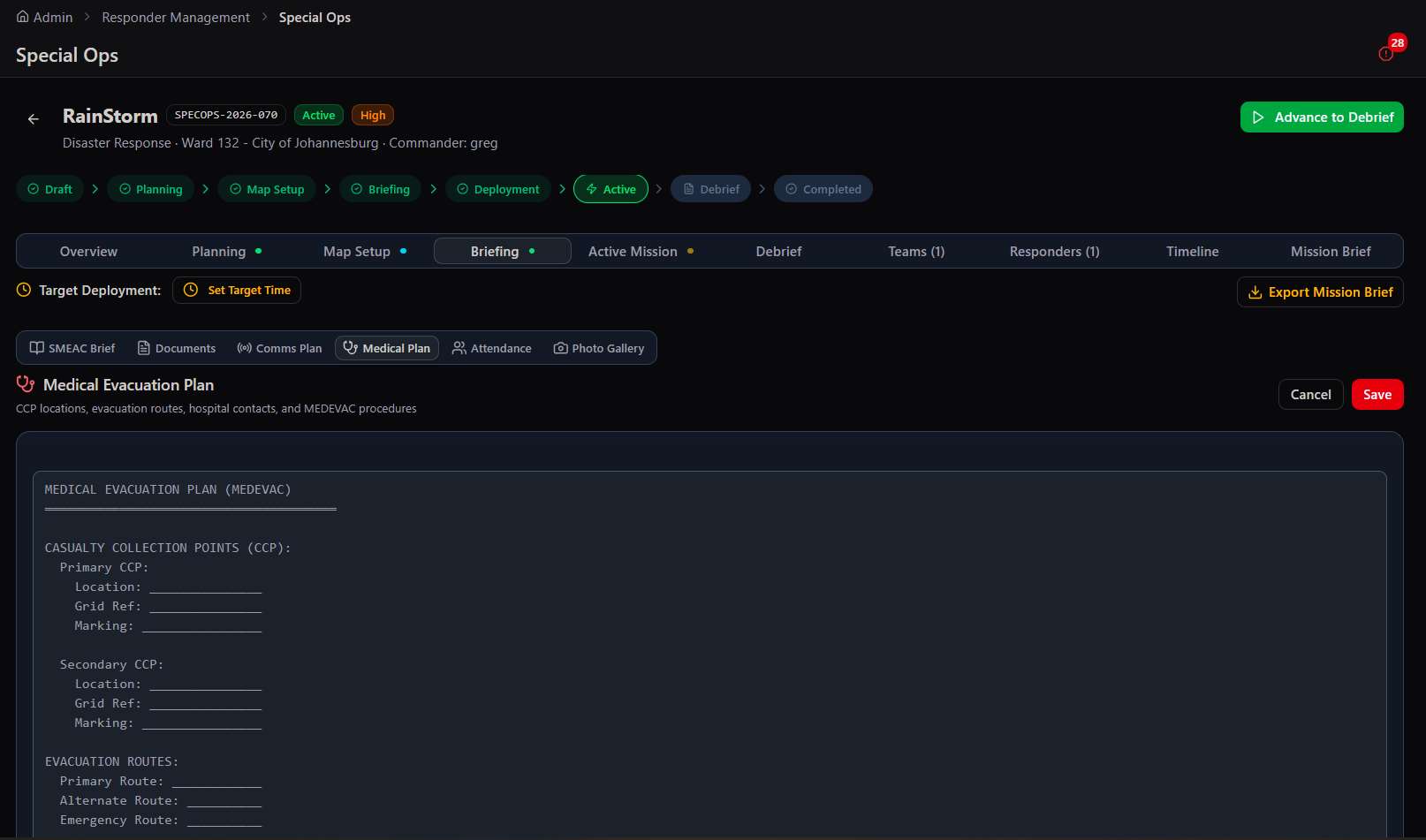This screenshot has width=1426, height=840.
Task: Click the green Active status badge by RainStorm
Action: click(319, 115)
